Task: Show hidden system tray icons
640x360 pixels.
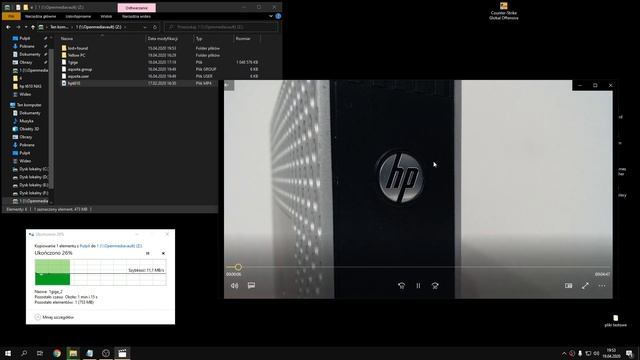Action: point(564,353)
